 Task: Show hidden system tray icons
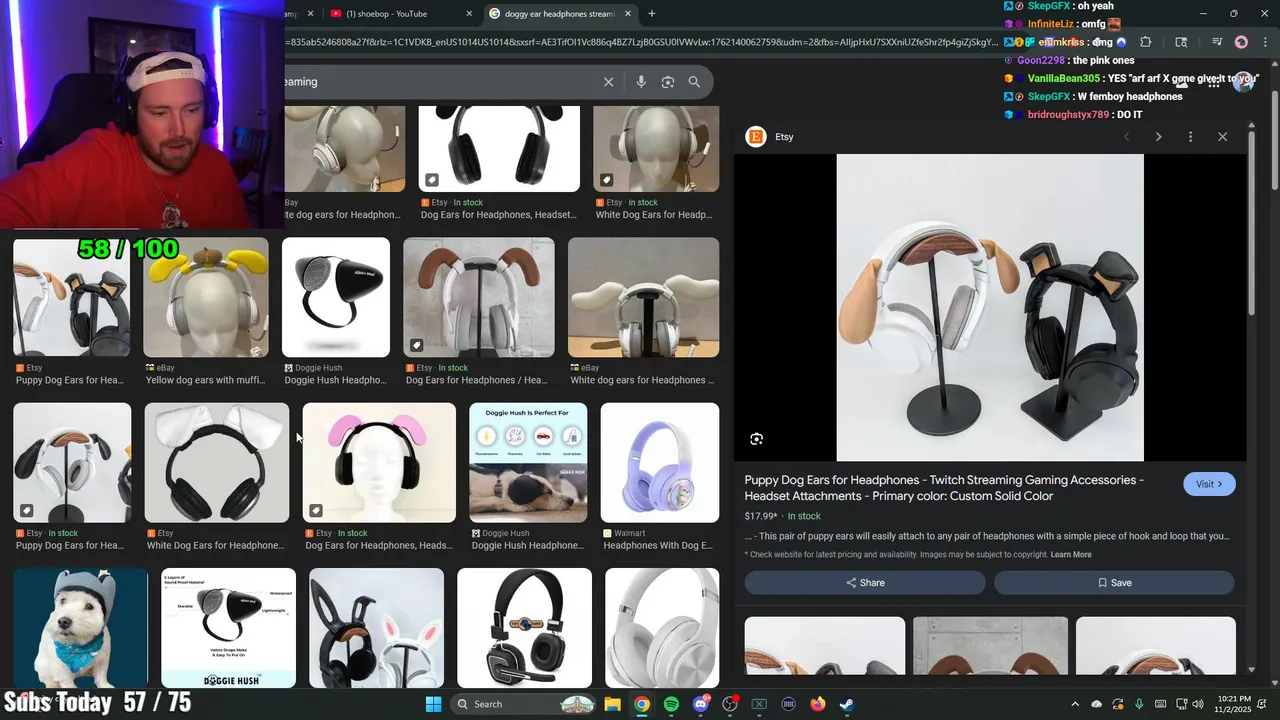[1075, 704]
